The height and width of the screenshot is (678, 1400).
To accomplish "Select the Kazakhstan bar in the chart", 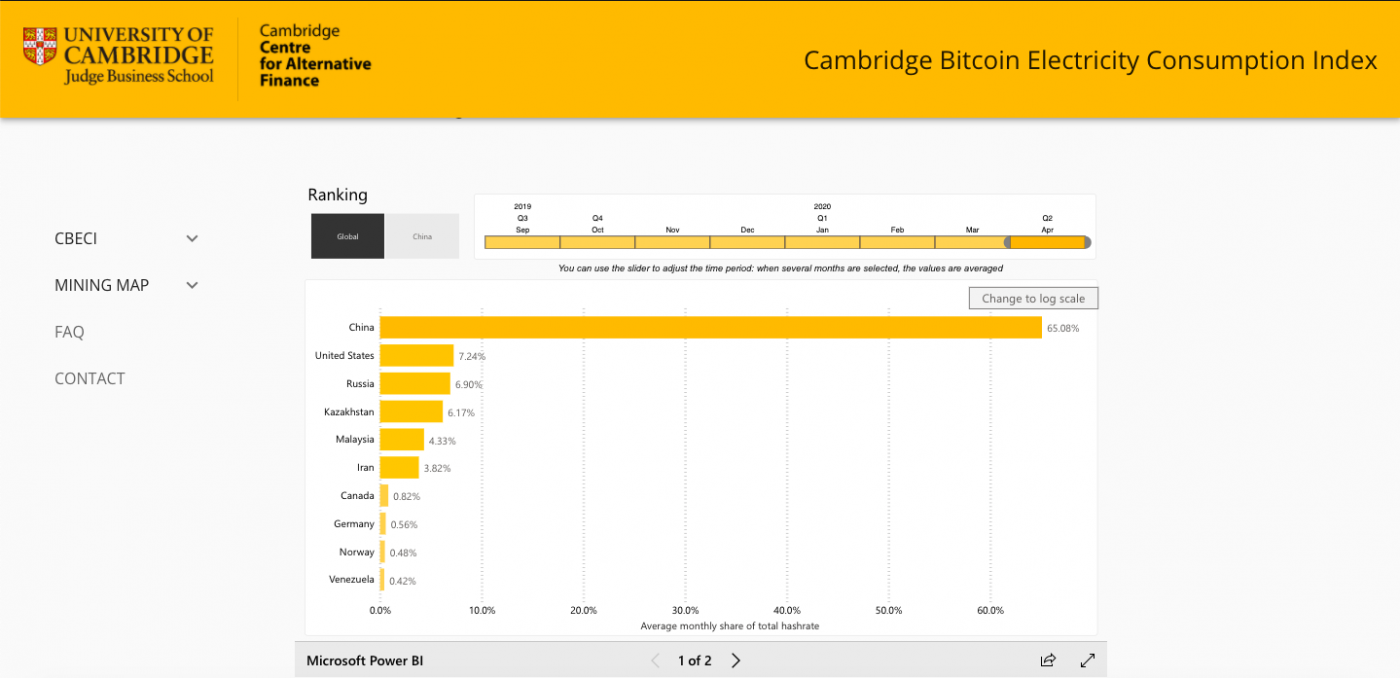I will pos(410,411).
